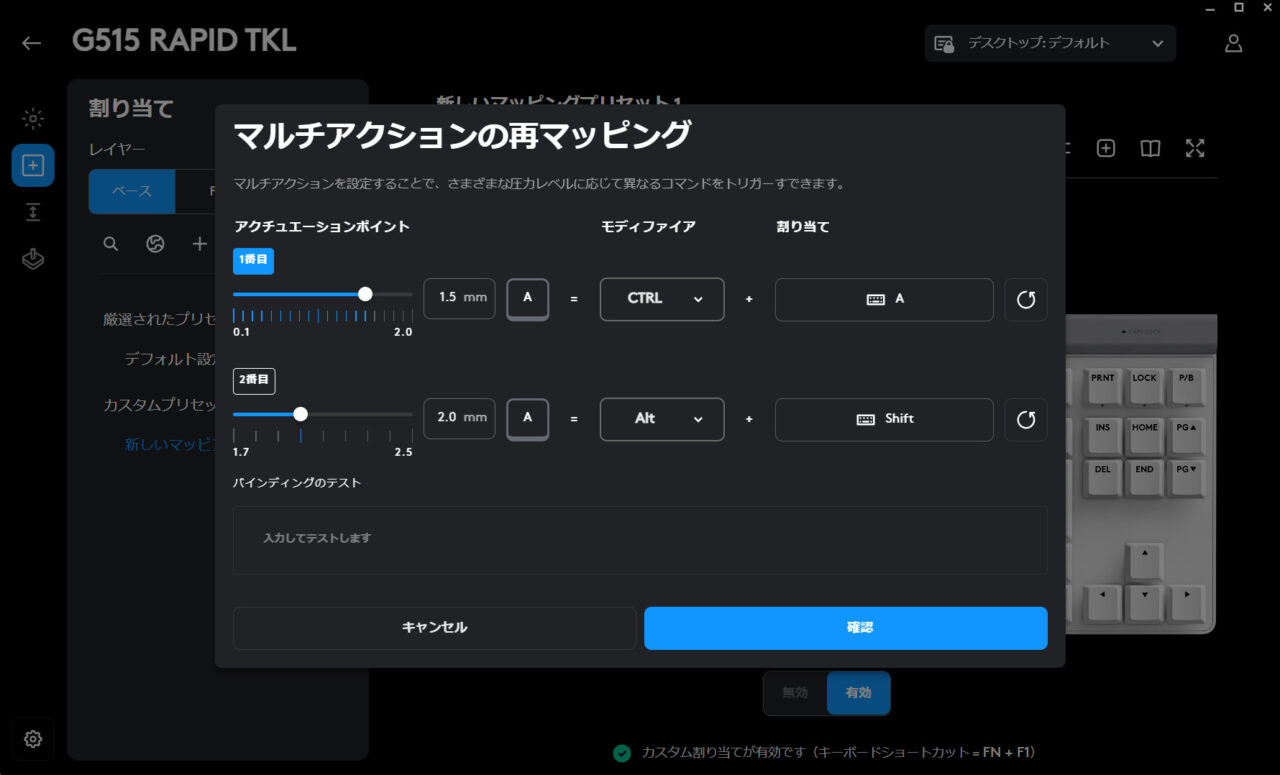Open the actuation settings sidebar icon
This screenshot has height=775, width=1280.
coord(33,212)
